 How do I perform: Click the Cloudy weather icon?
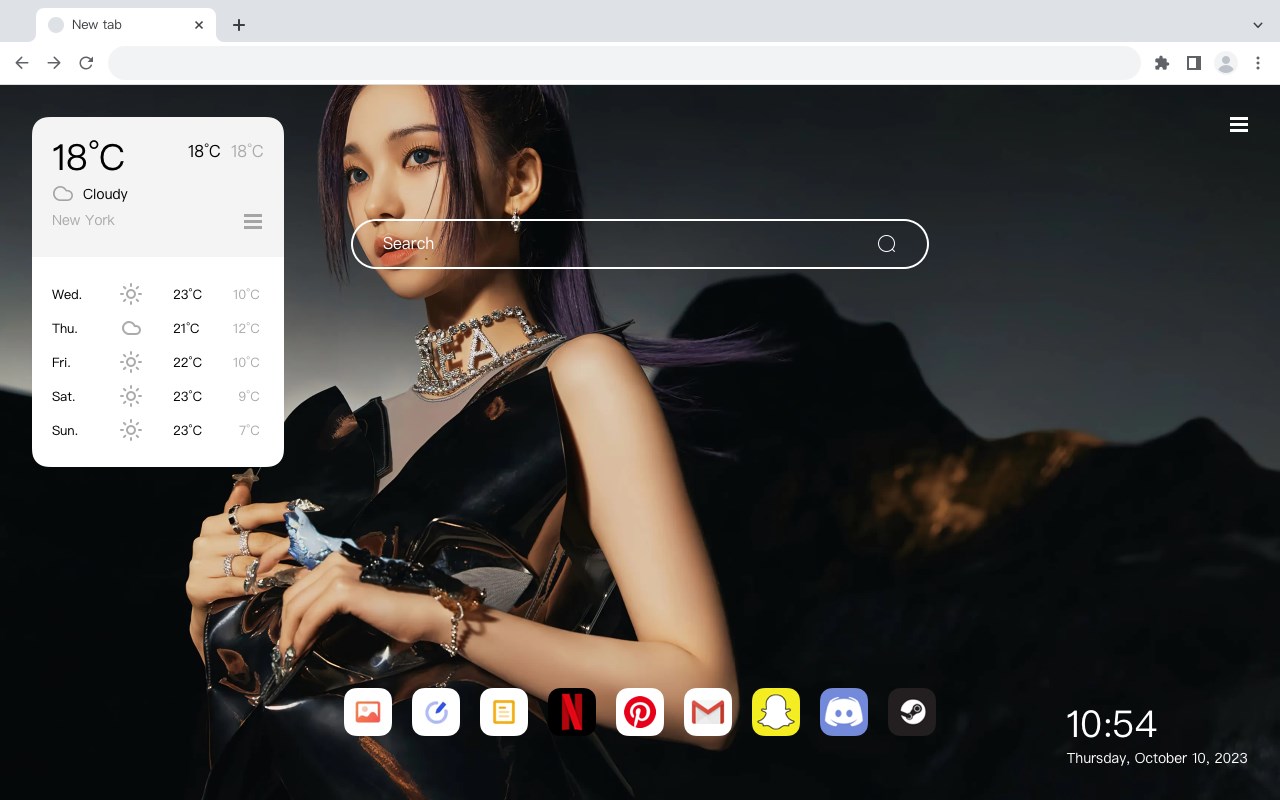pos(63,194)
